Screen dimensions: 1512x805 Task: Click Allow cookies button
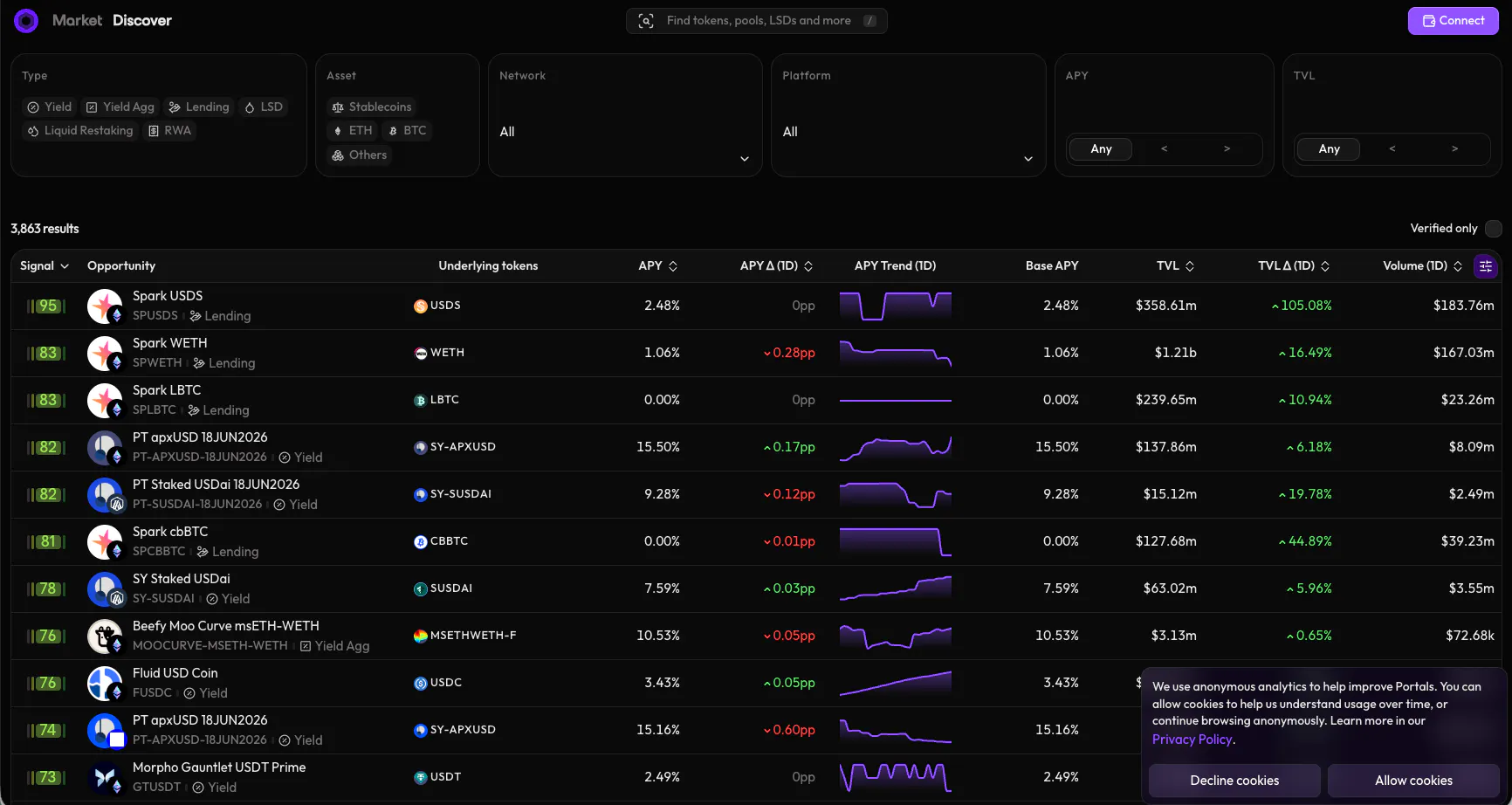coord(1413,781)
